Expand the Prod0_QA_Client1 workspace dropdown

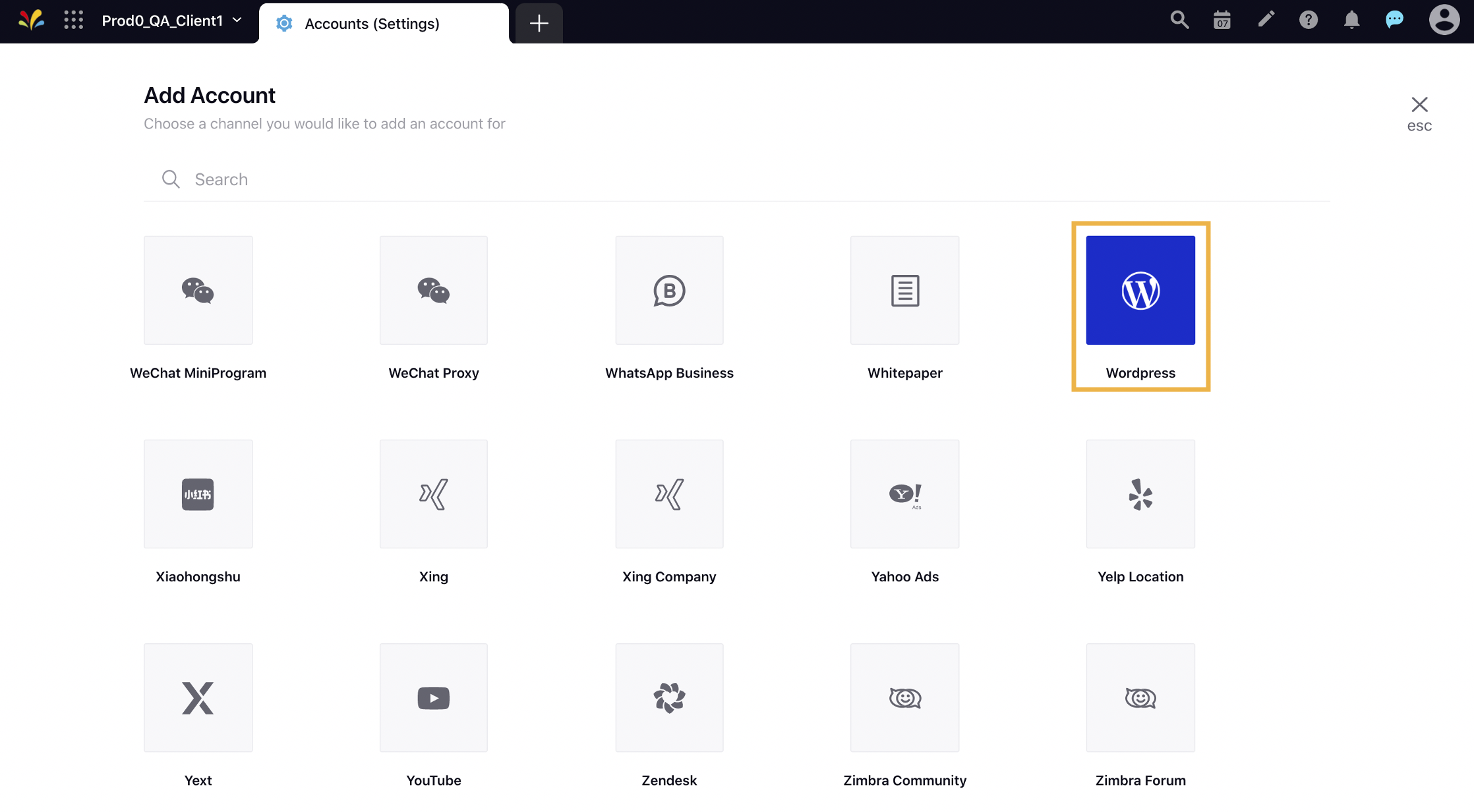(x=172, y=20)
